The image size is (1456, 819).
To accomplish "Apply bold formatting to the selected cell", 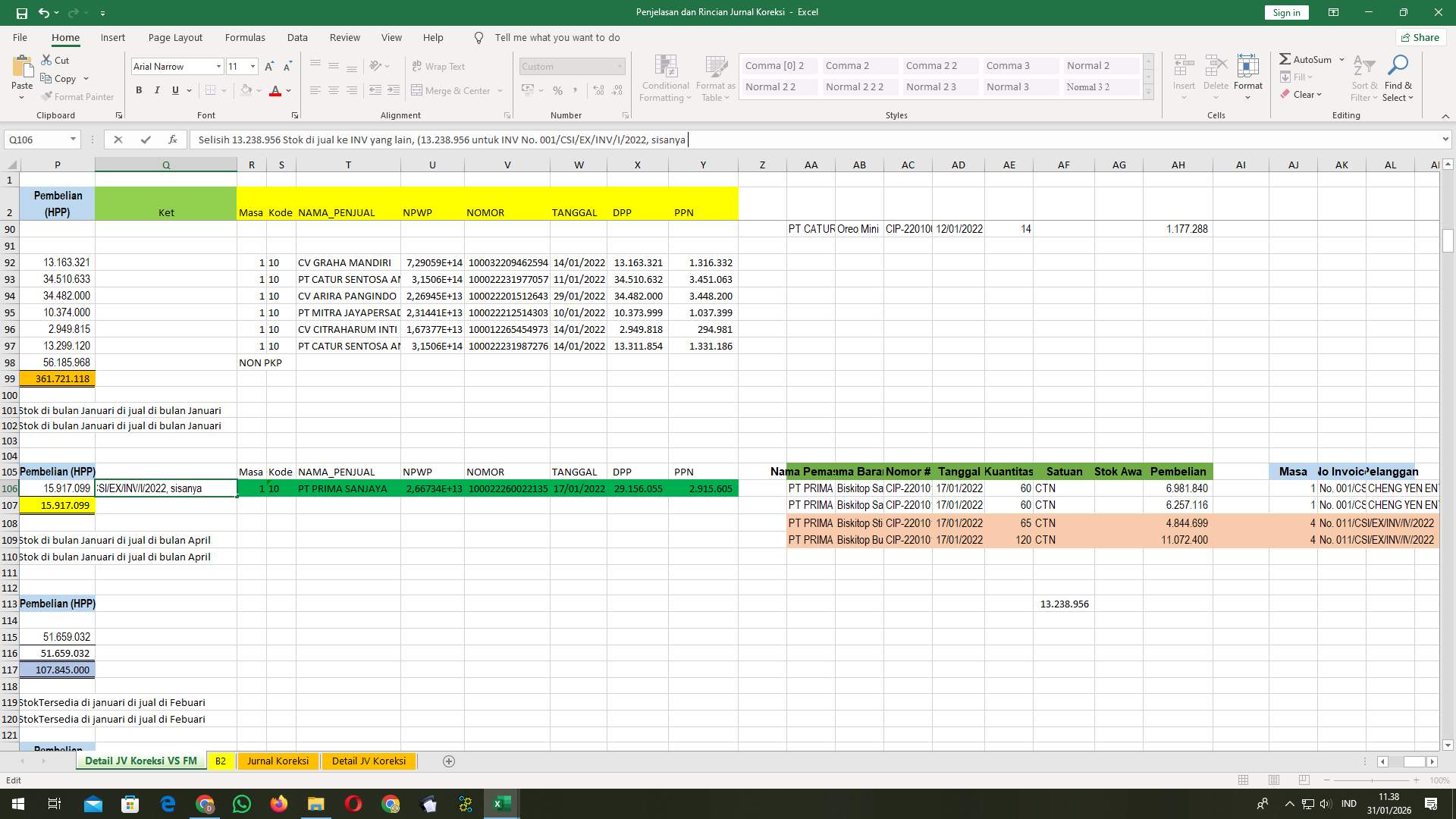I will pos(139,90).
